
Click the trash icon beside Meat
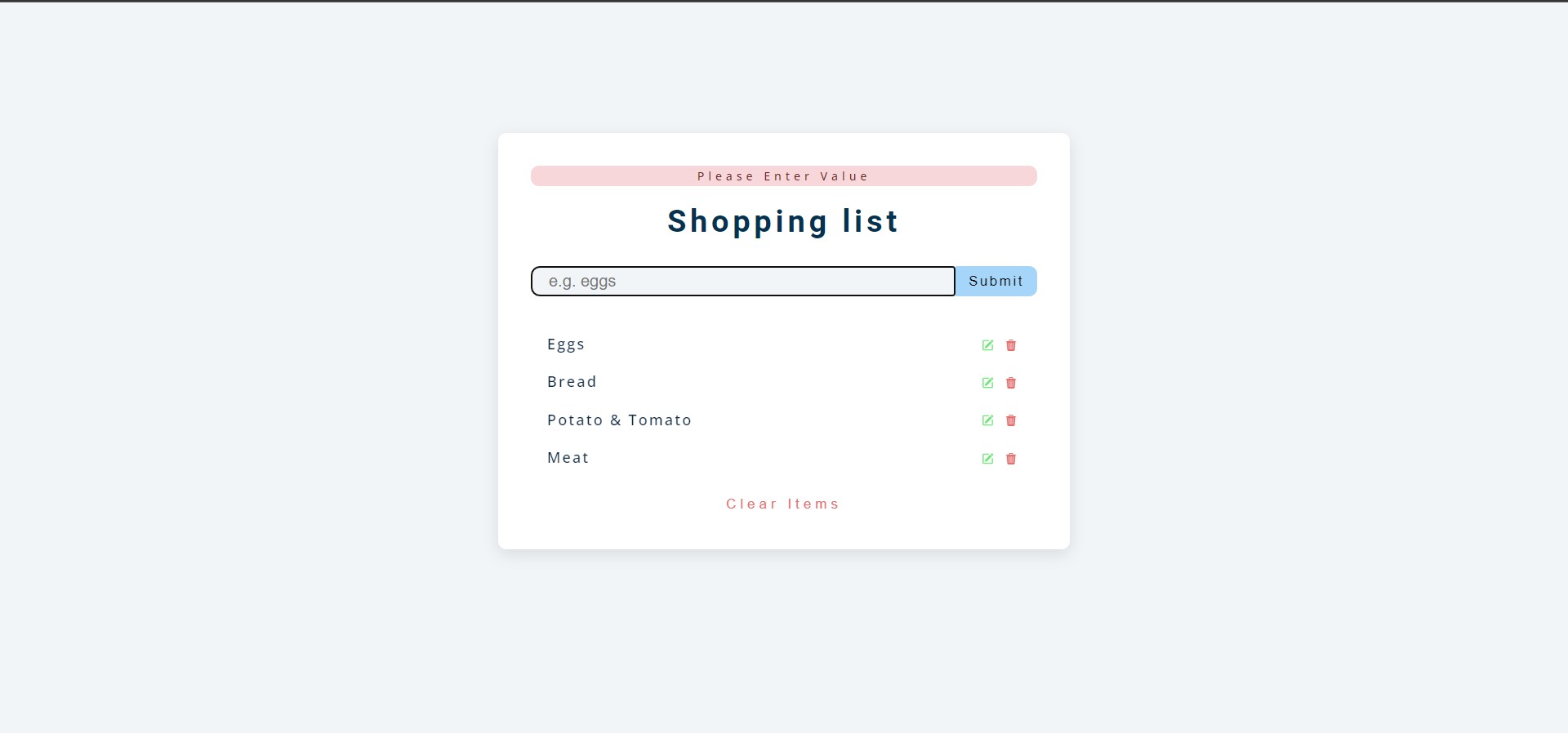[x=1011, y=459]
